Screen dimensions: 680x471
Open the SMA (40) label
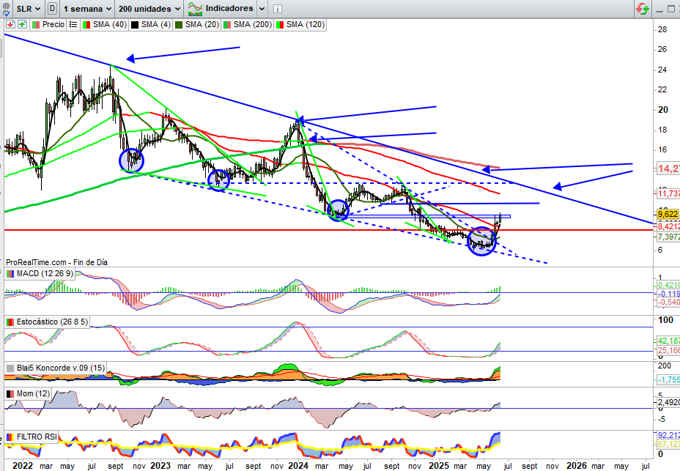109,25
